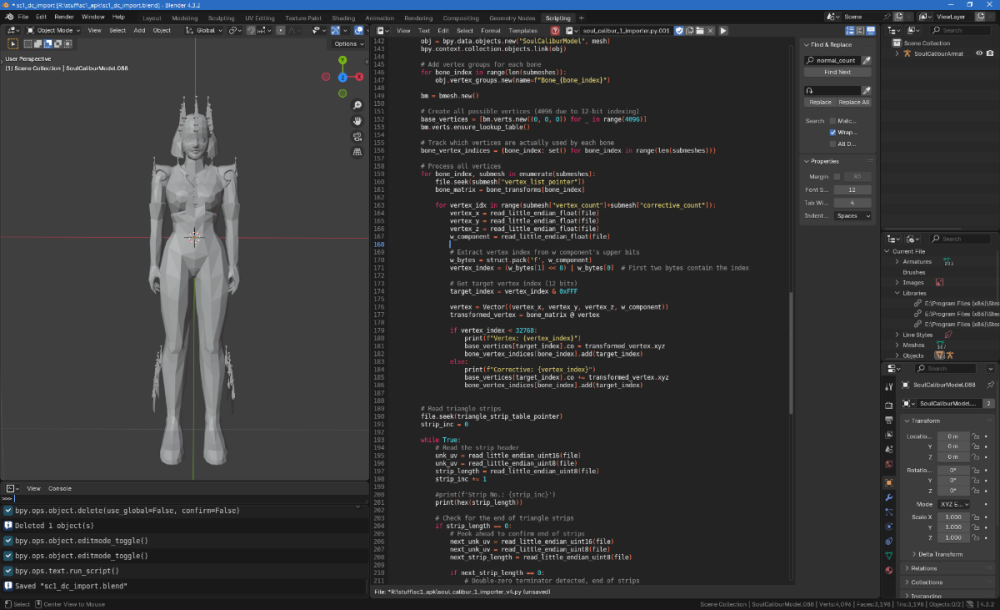Click the eyedropper beside the find field

[x=867, y=60]
